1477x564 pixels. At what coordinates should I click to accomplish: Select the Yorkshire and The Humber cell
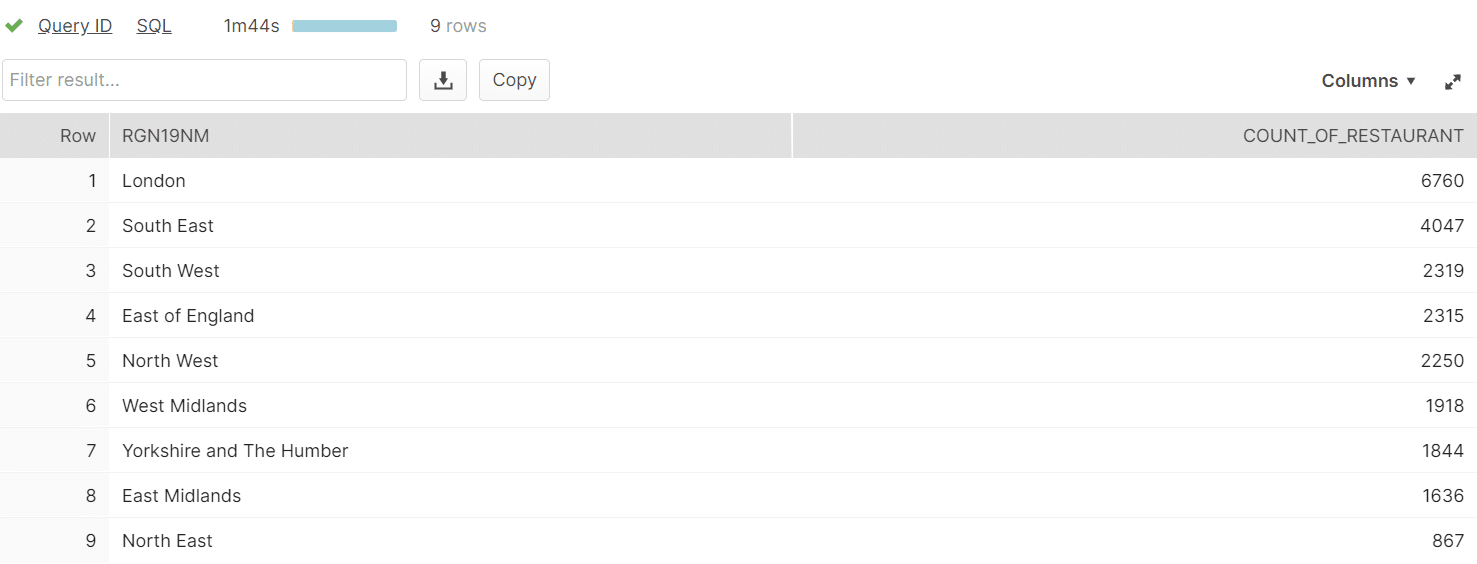point(450,451)
